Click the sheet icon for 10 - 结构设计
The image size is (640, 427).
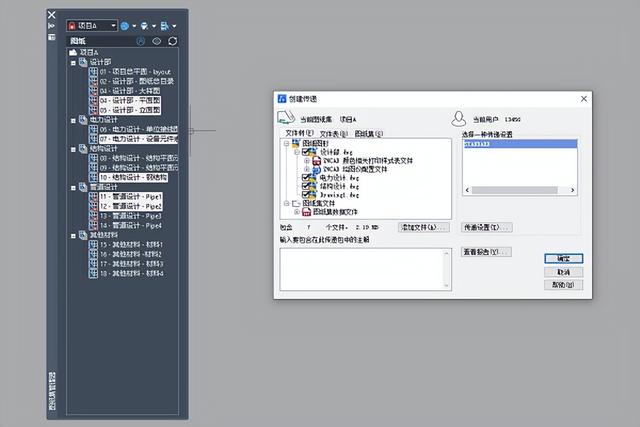pos(93,177)
